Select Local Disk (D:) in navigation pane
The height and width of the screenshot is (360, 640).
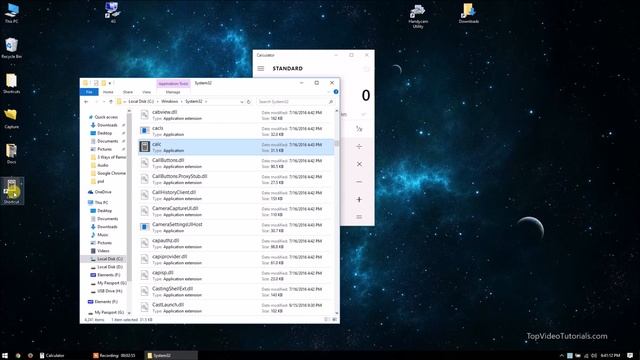[109, 267]
